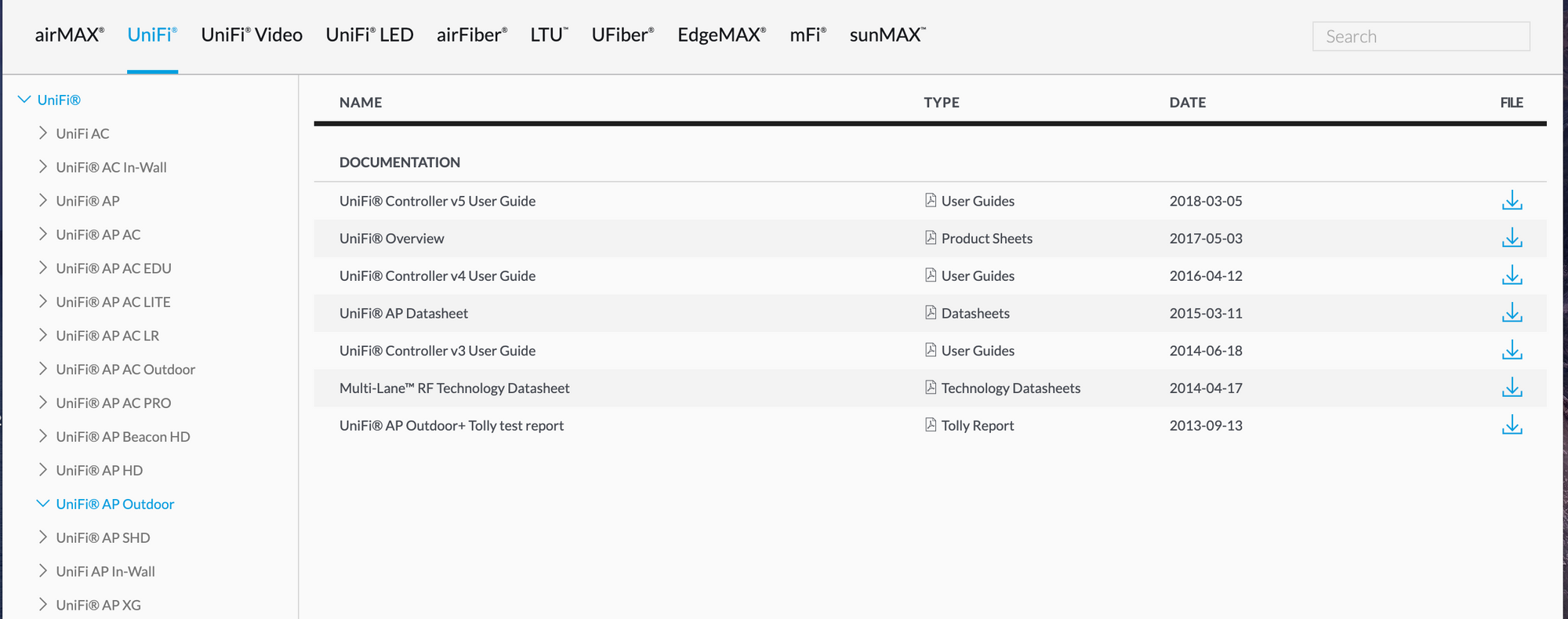This screenshot has width=1568, height=619.
Task: Switch to the airMAX tab
Action: coord(69,35)
